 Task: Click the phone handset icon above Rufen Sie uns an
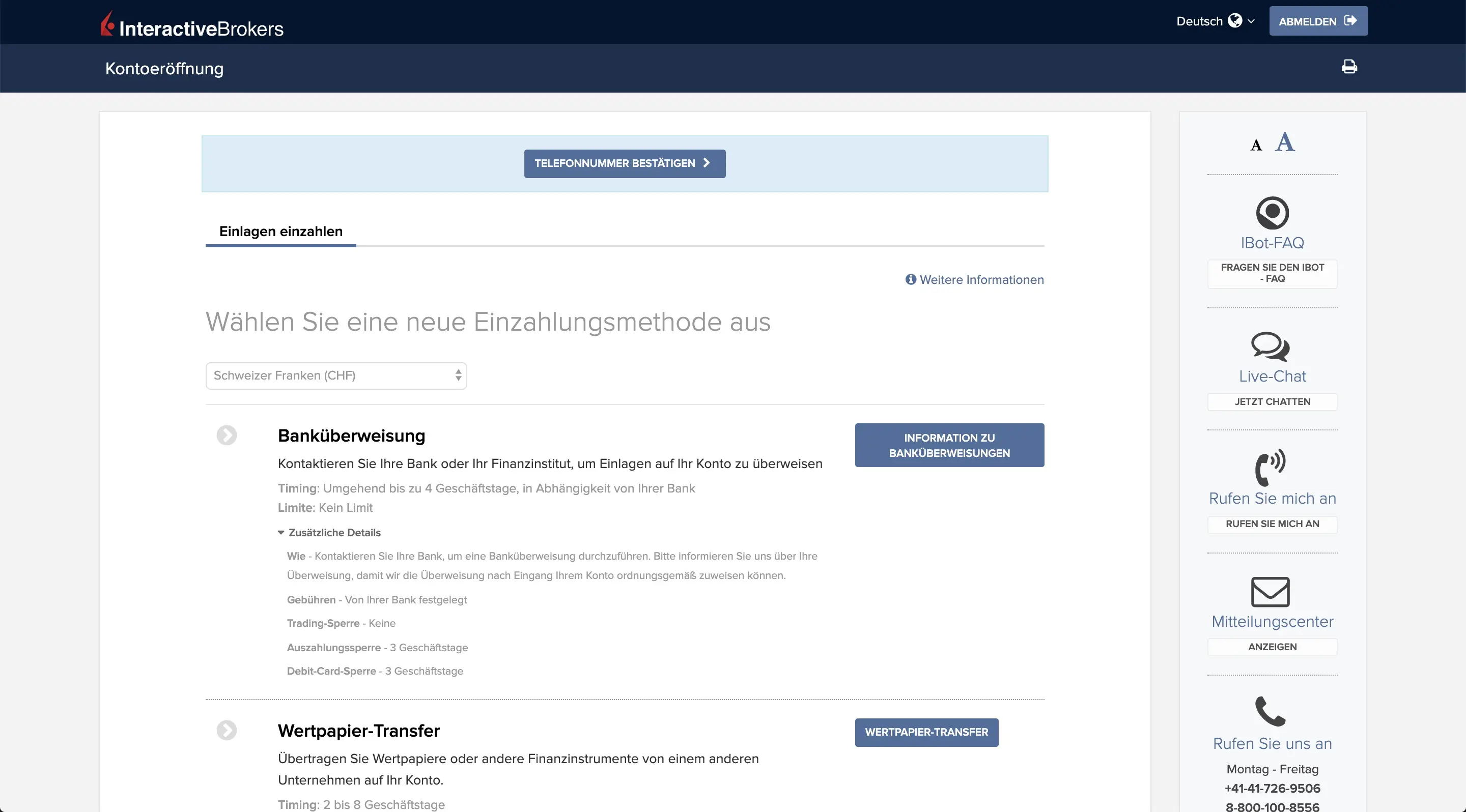coord(1270,712)
